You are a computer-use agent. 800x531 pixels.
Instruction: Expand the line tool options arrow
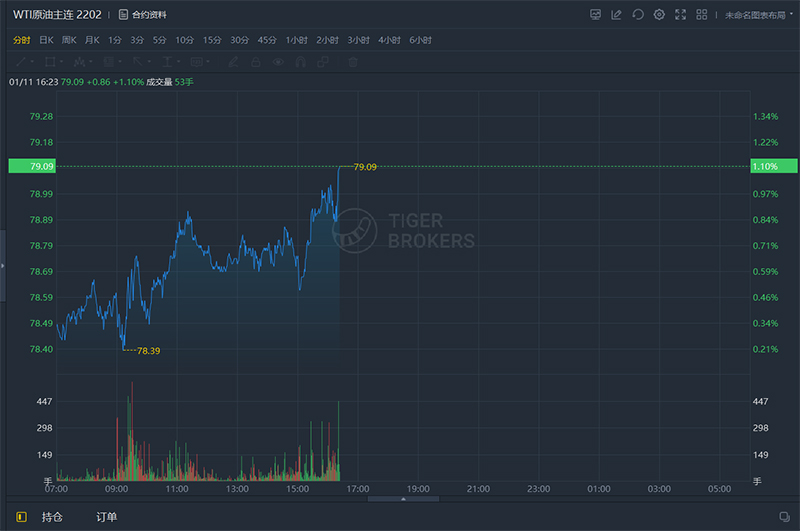[32, 62]
